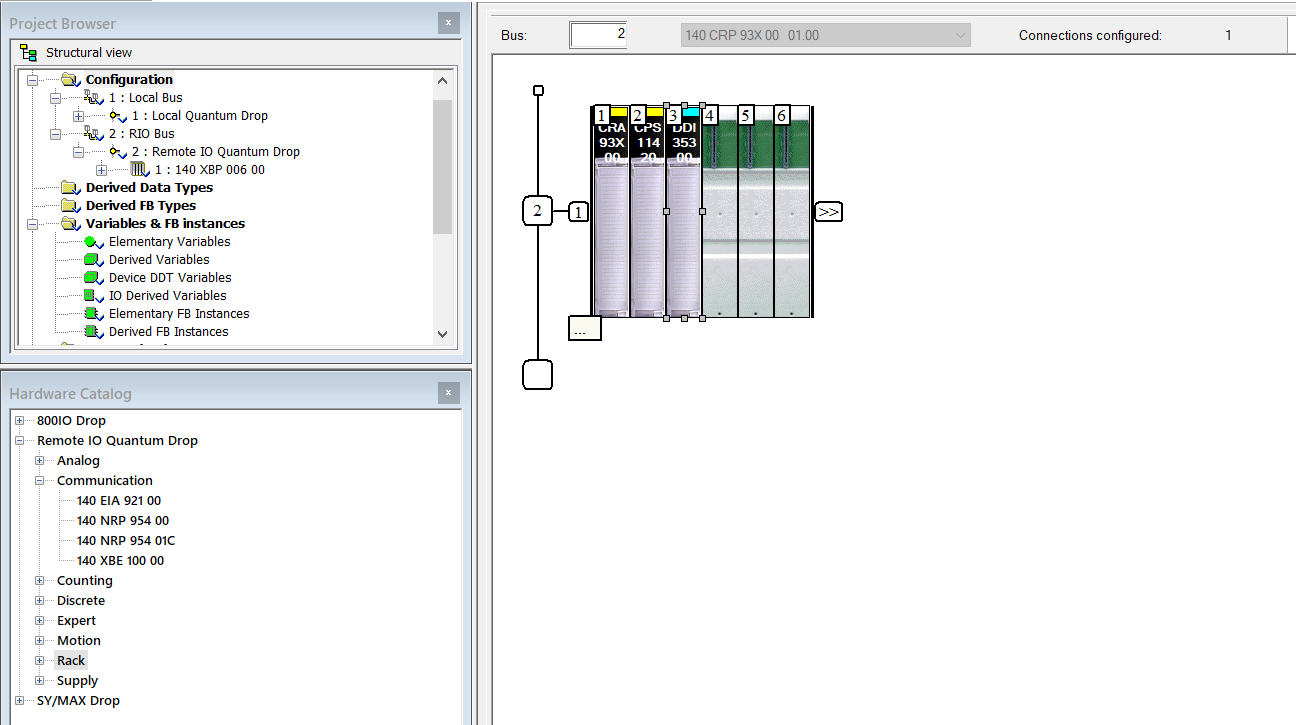Image resolution: width=1296 pixels, height=725 pixels.
Task: Click the 140 XBP 006 00 rack icon
Action: click(140, 169)
